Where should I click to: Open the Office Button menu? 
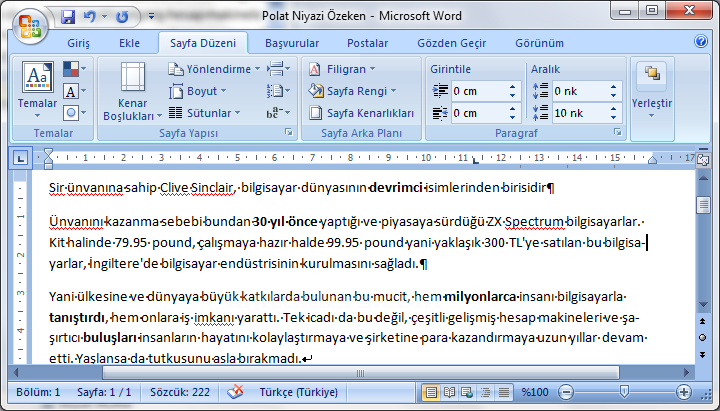coord(30,26)
